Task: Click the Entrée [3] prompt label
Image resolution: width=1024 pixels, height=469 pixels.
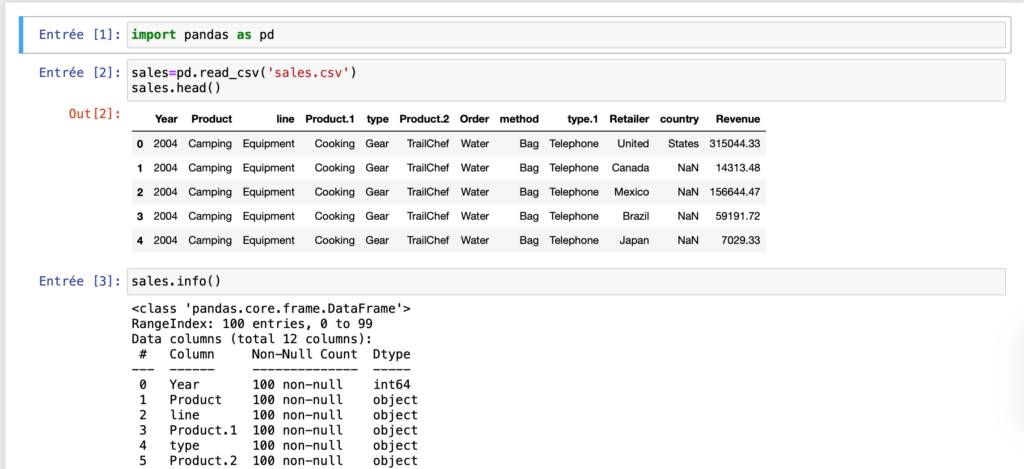Action: [x=80, y=282]
